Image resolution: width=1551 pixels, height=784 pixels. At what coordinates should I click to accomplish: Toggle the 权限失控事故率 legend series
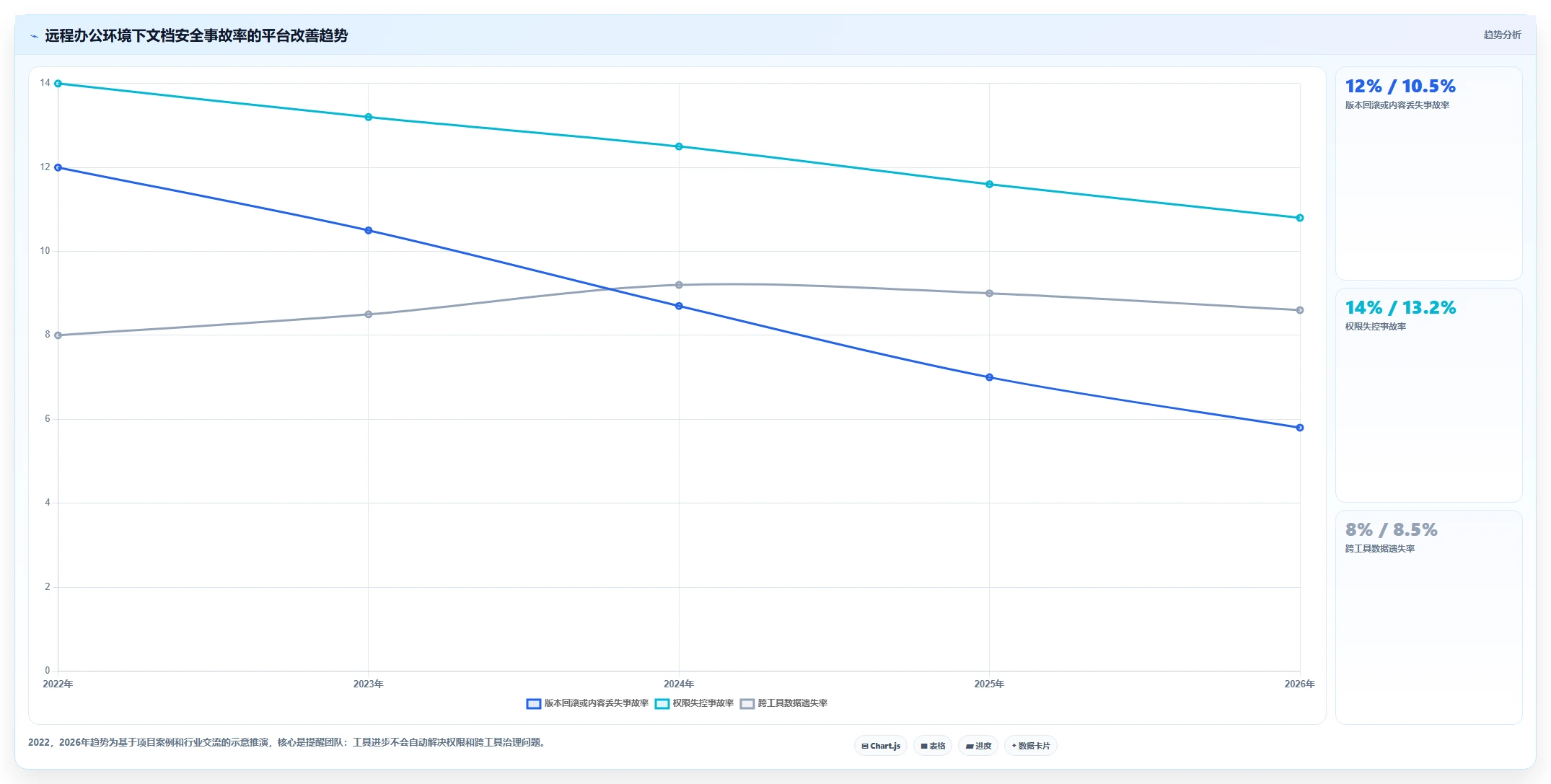(x=694, y=703)
